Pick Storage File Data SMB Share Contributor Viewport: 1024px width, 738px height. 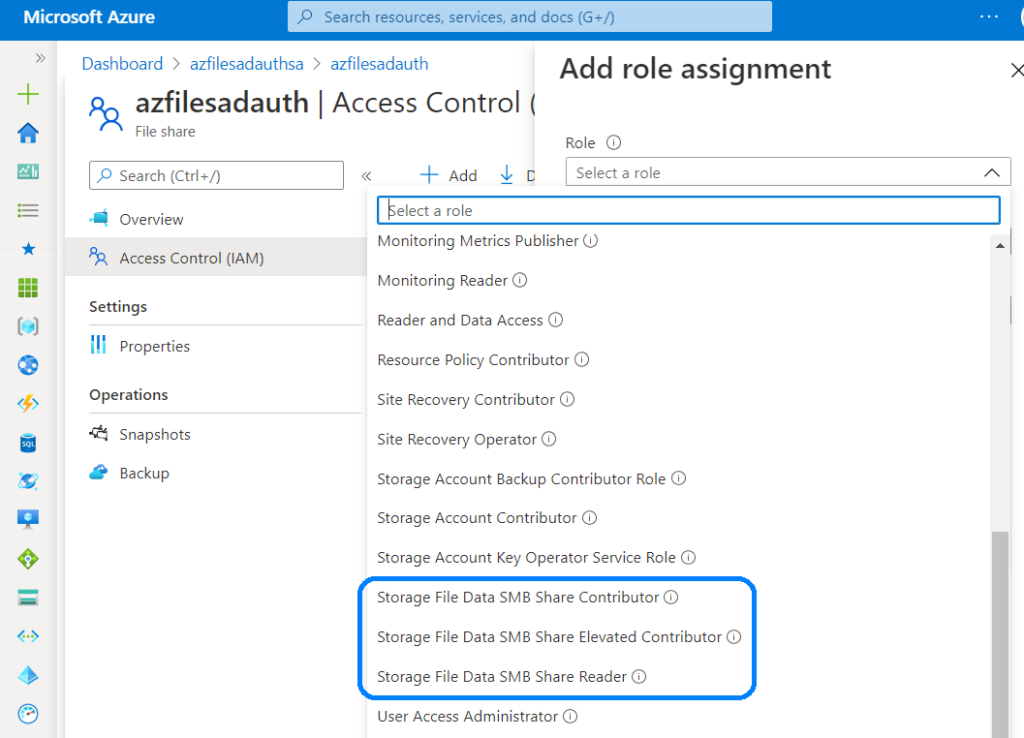[x=518, y=598]
